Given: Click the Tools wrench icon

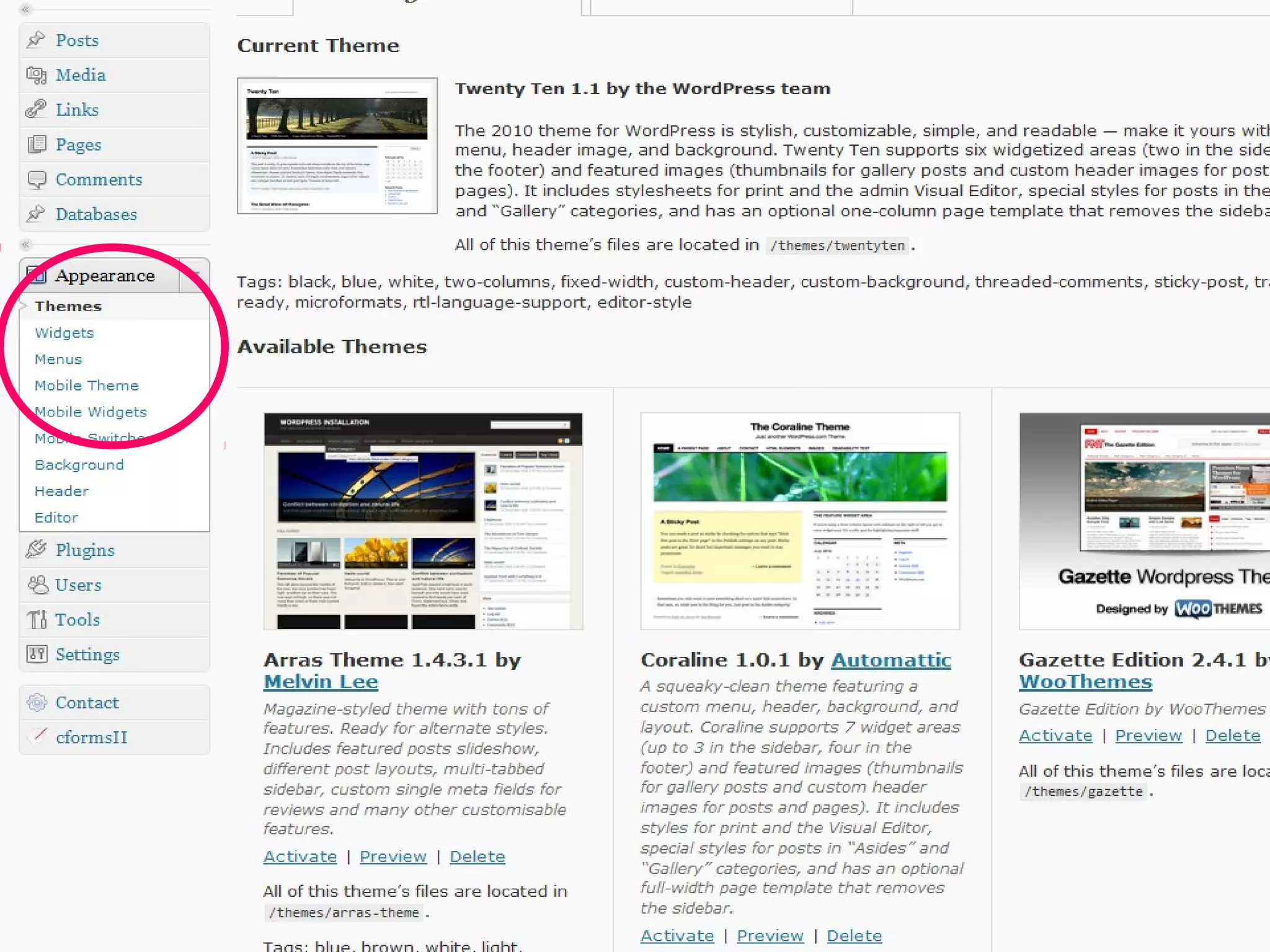Looking at the screenshot, I should tap(37, 619).
